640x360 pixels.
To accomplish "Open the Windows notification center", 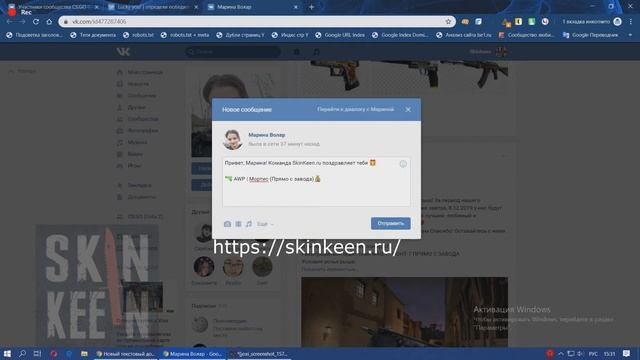I will [627, 353].
